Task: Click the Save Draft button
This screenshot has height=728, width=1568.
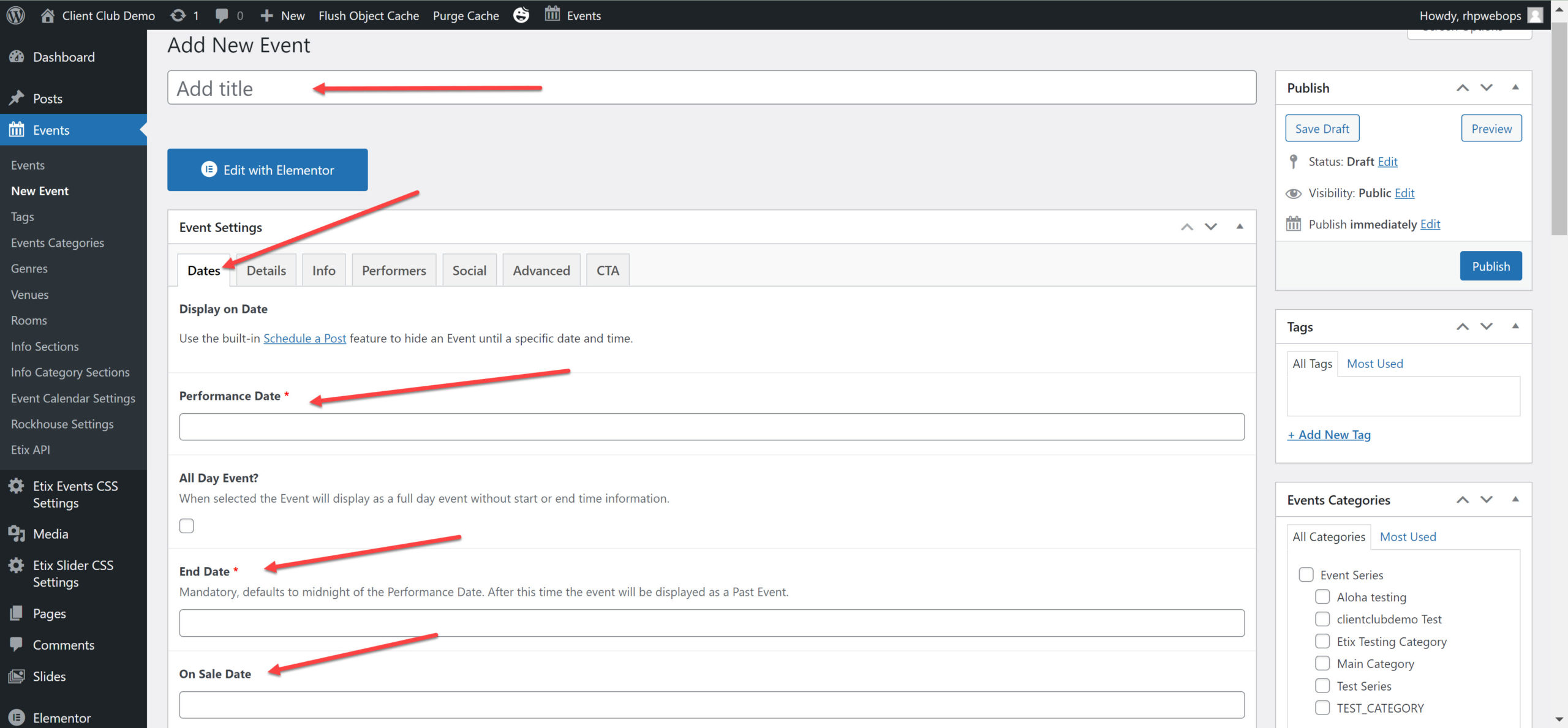Action: 1322,129
